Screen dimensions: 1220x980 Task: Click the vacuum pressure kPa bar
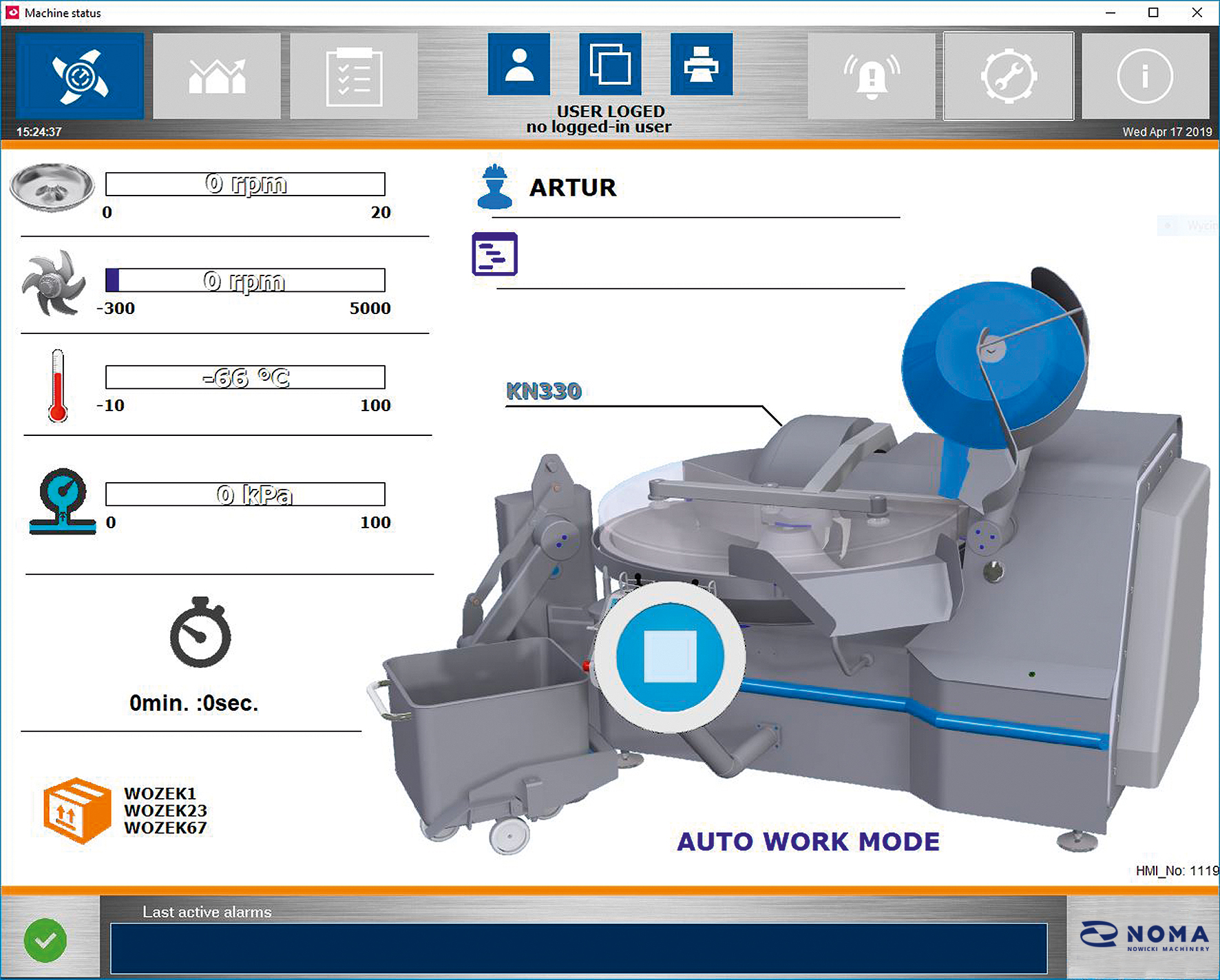click(245, 494)
